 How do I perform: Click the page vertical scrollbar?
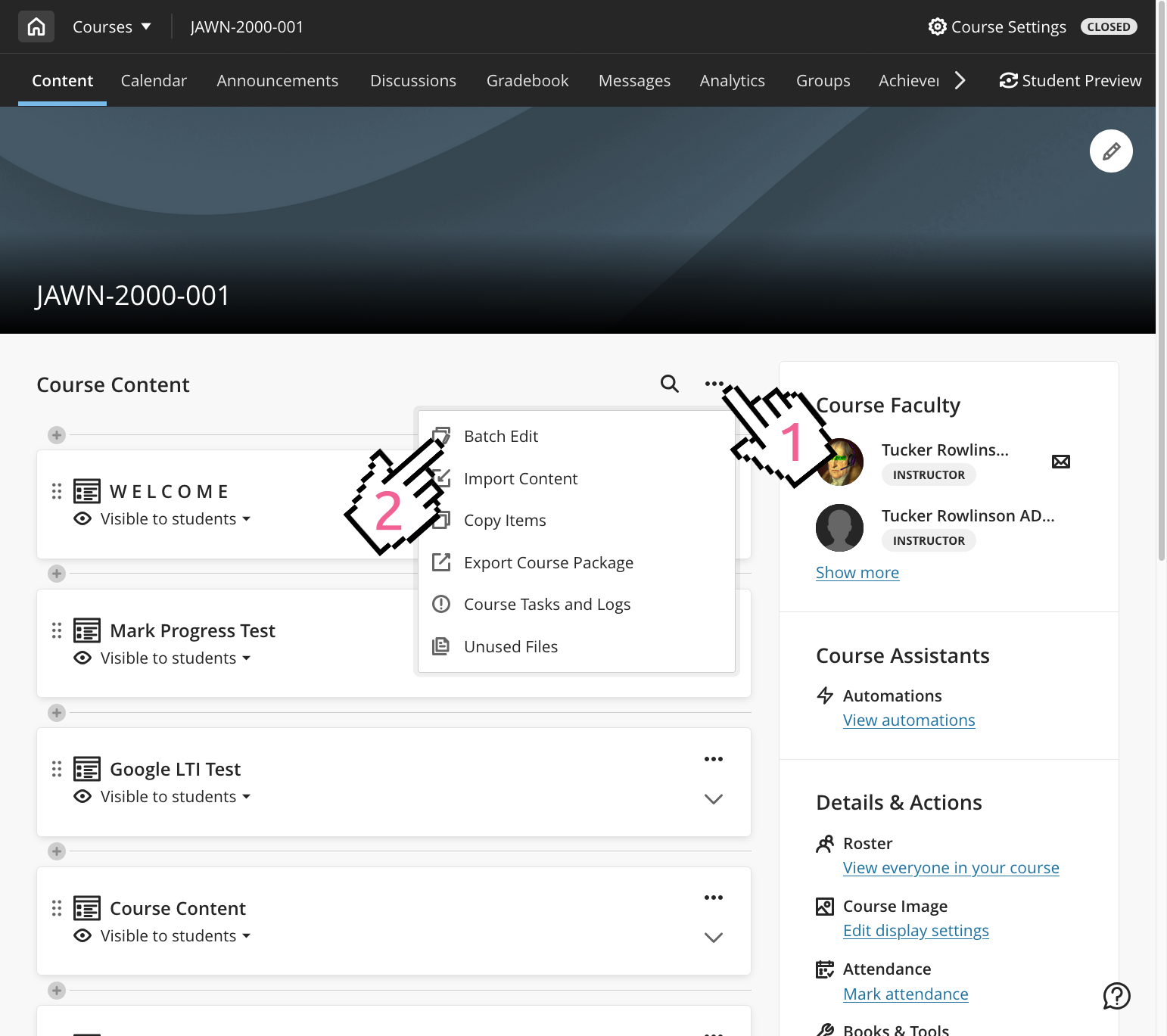[x=1162, y=303]
